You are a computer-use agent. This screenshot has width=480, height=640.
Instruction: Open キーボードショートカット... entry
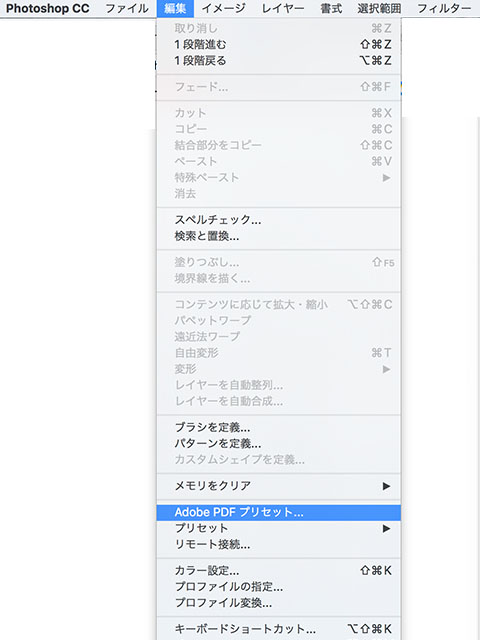click(x=279, y=629)
